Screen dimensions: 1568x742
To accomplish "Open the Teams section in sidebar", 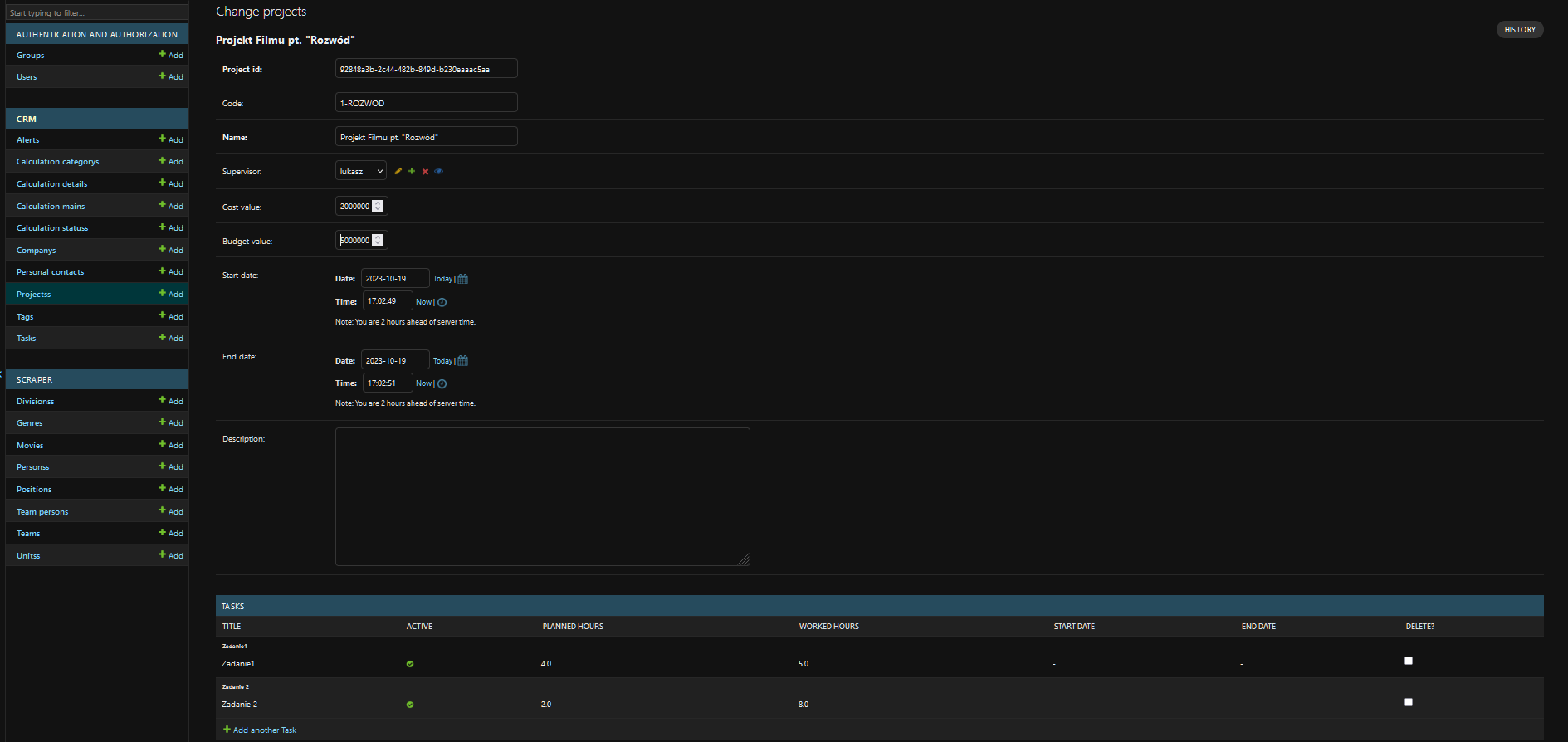I will [28, 533].
